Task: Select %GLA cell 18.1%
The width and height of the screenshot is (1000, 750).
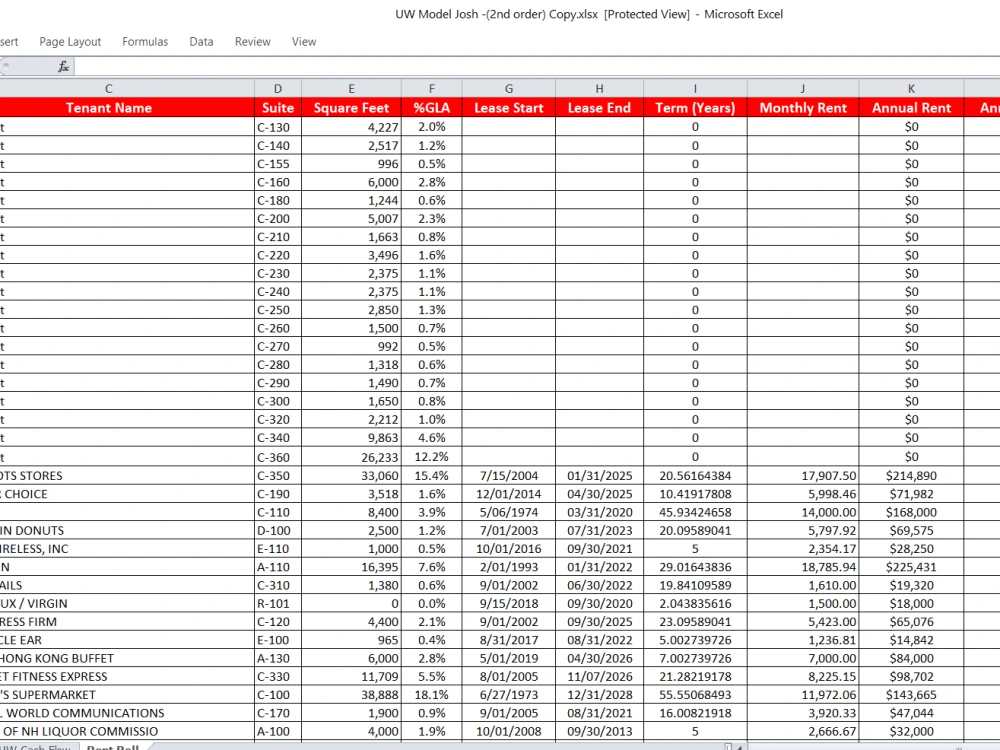Action: coord(431,695)
